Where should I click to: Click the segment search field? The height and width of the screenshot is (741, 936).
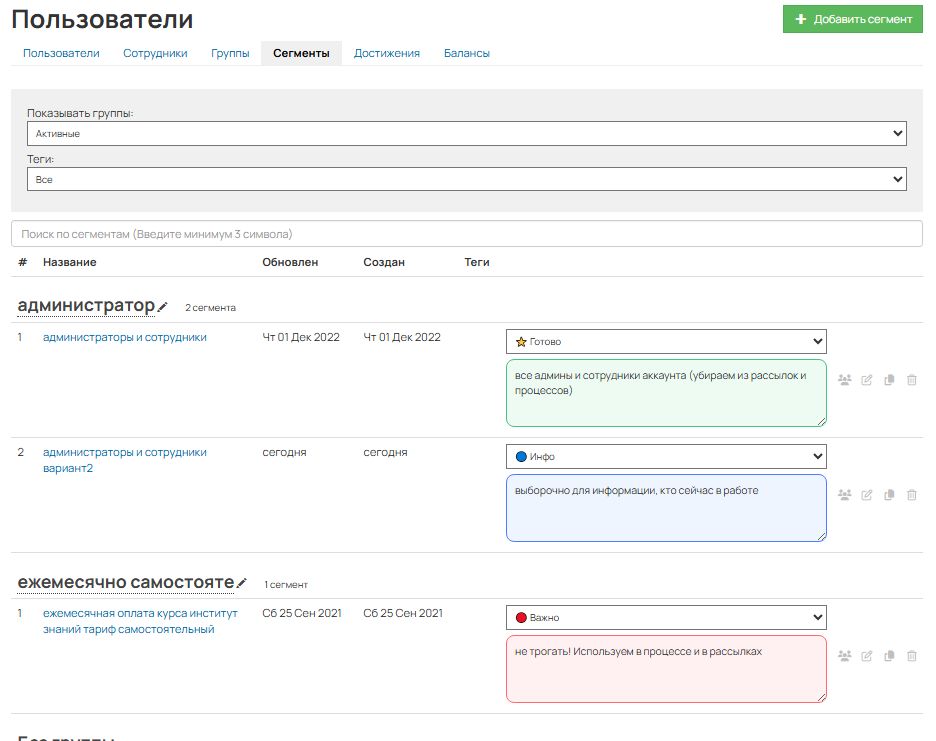pos(467,234)
